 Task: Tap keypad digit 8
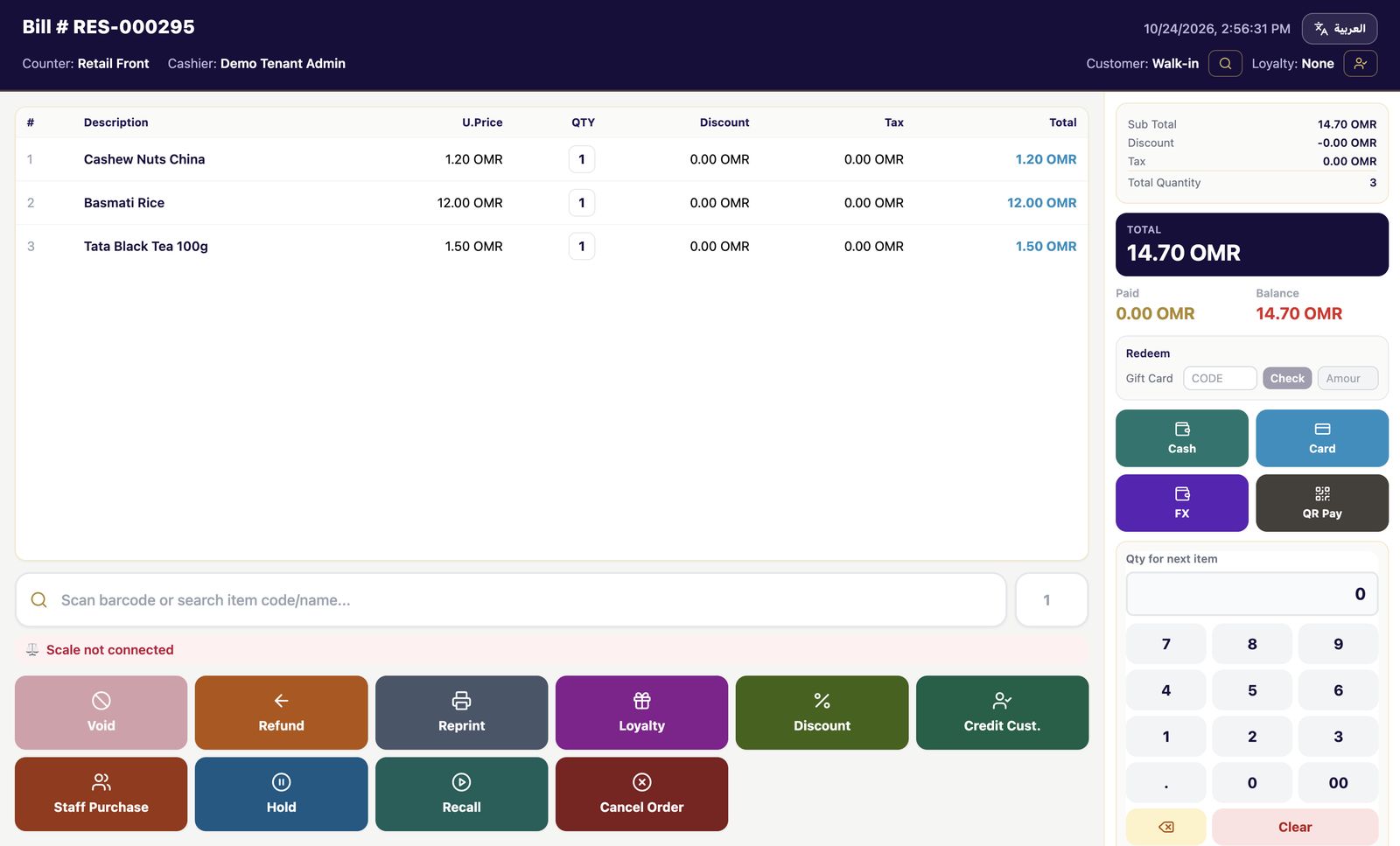click(x=1252, y=644)
